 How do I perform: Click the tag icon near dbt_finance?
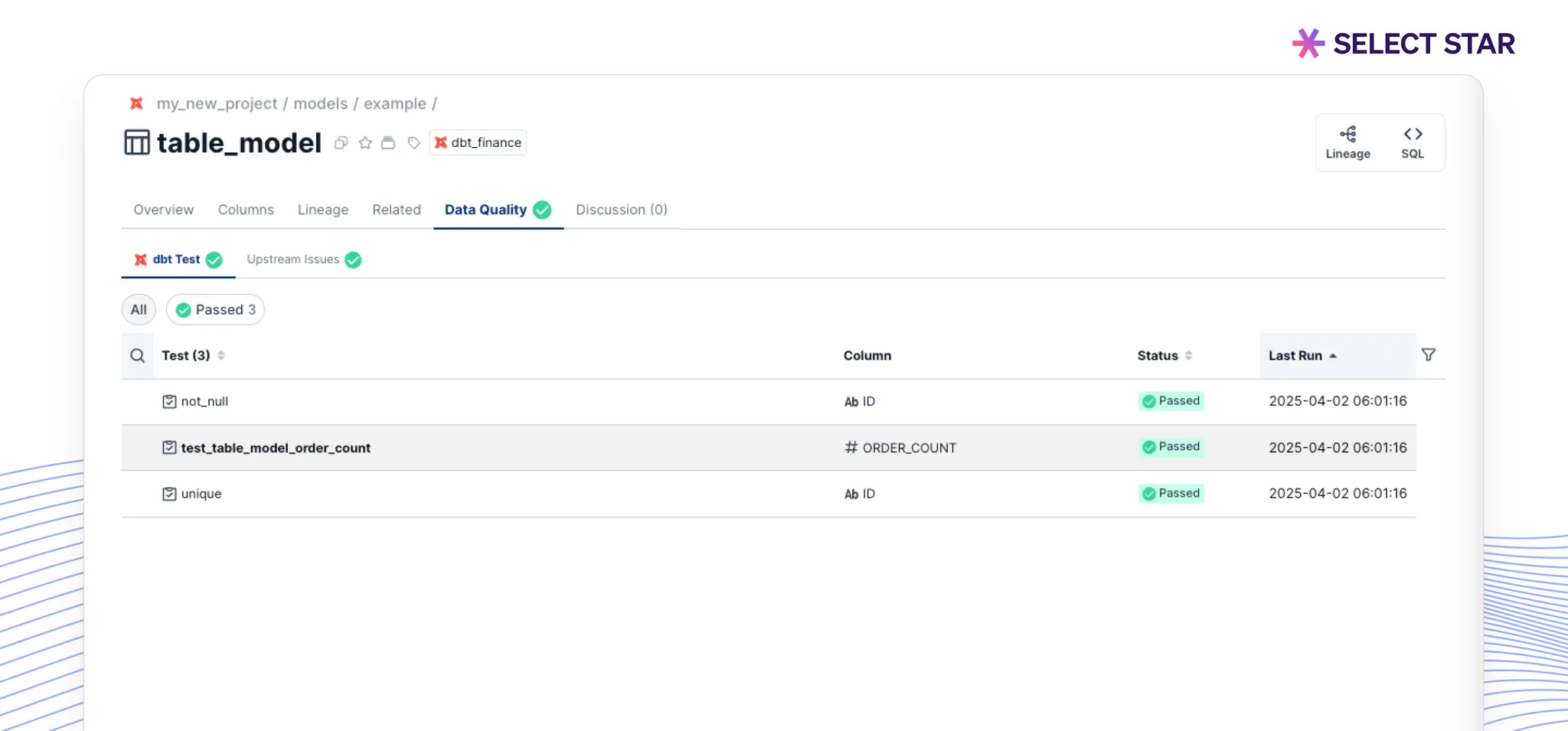point(413,143)
